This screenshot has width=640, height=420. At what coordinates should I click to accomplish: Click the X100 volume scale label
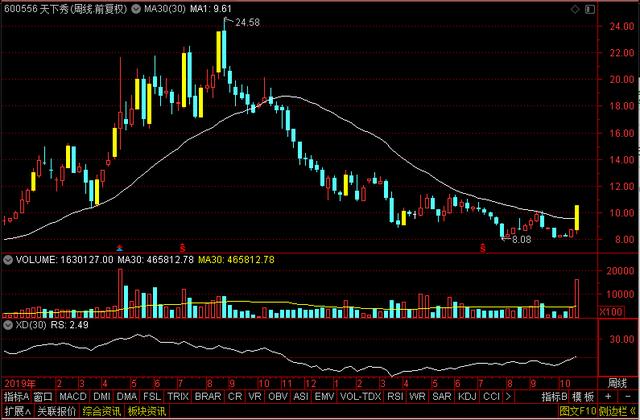pos(611,312)
